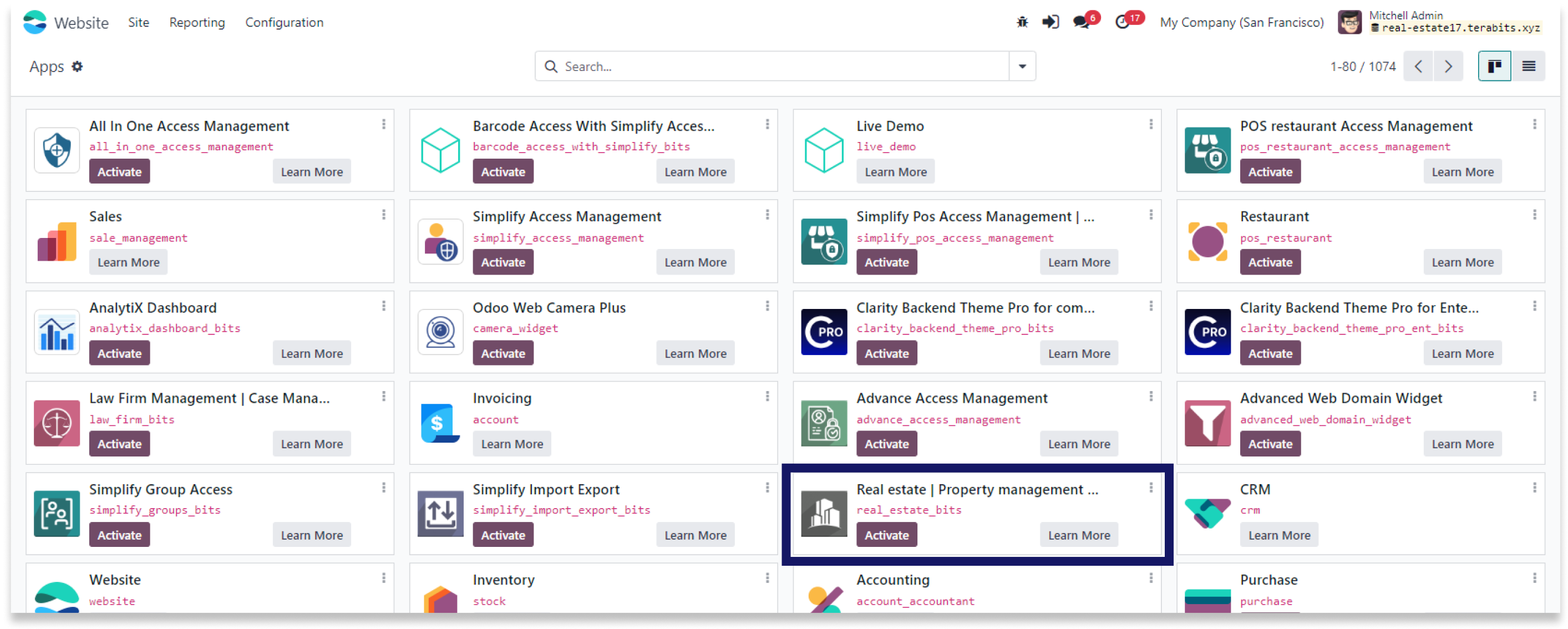Screen dimensions: 1568x629
Task: Open kebab menu on Restaurant card
Action: [1535, 215]
